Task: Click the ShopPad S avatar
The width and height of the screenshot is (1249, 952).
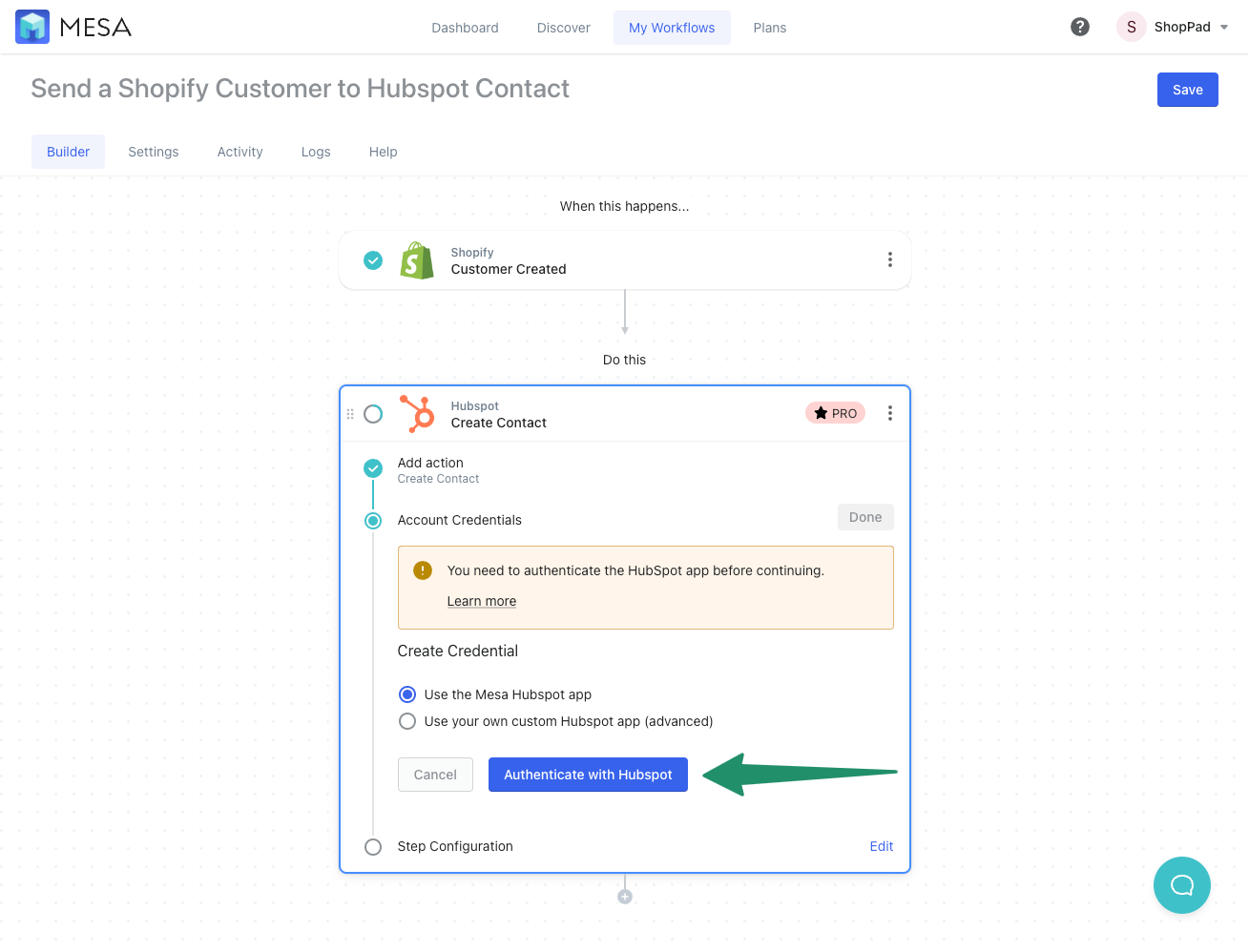Action: click(1132, 27)
